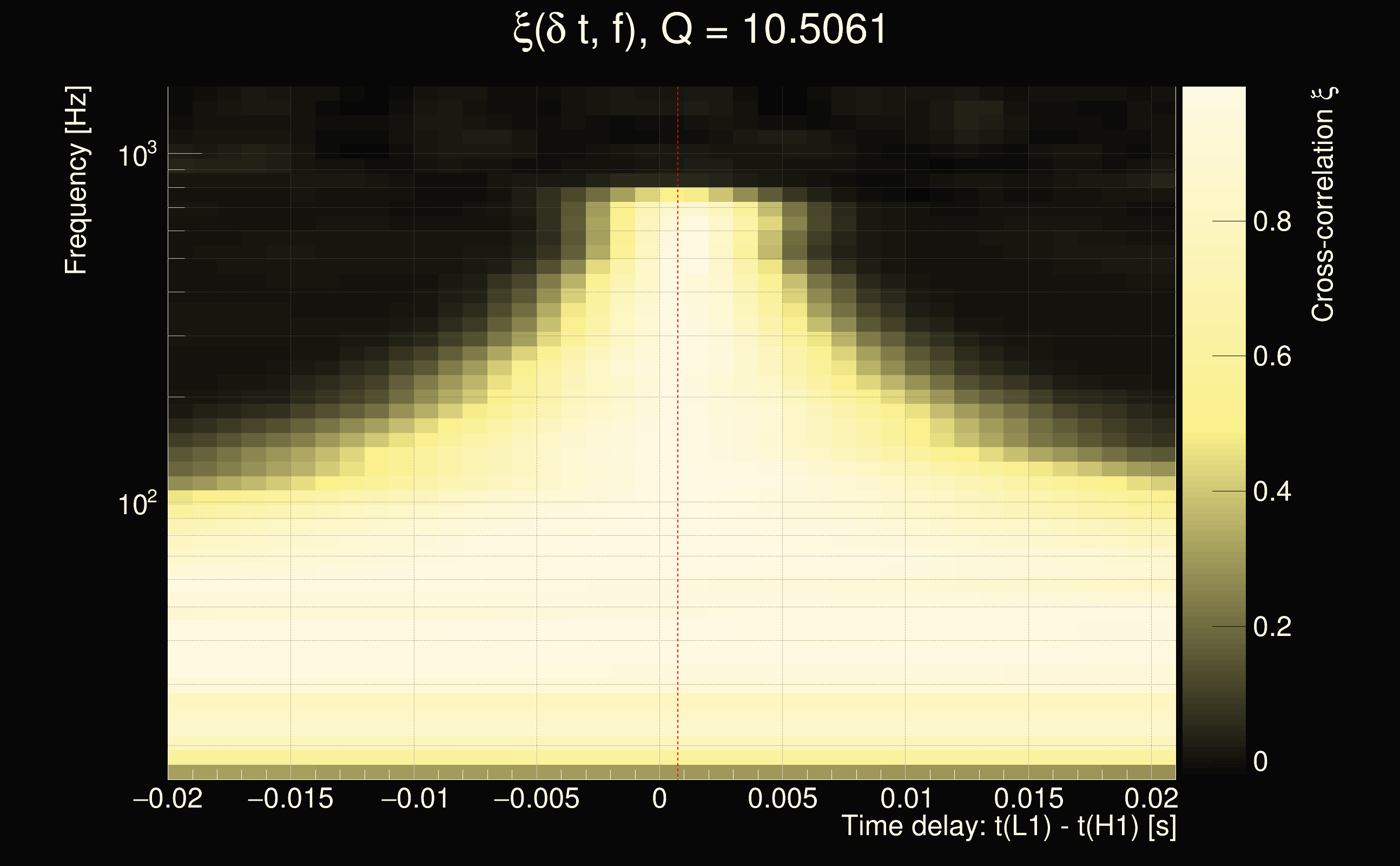1400x866 pixels.
Task: Click the 0.8 label on the colorbar
Action: coord(1272,221)
